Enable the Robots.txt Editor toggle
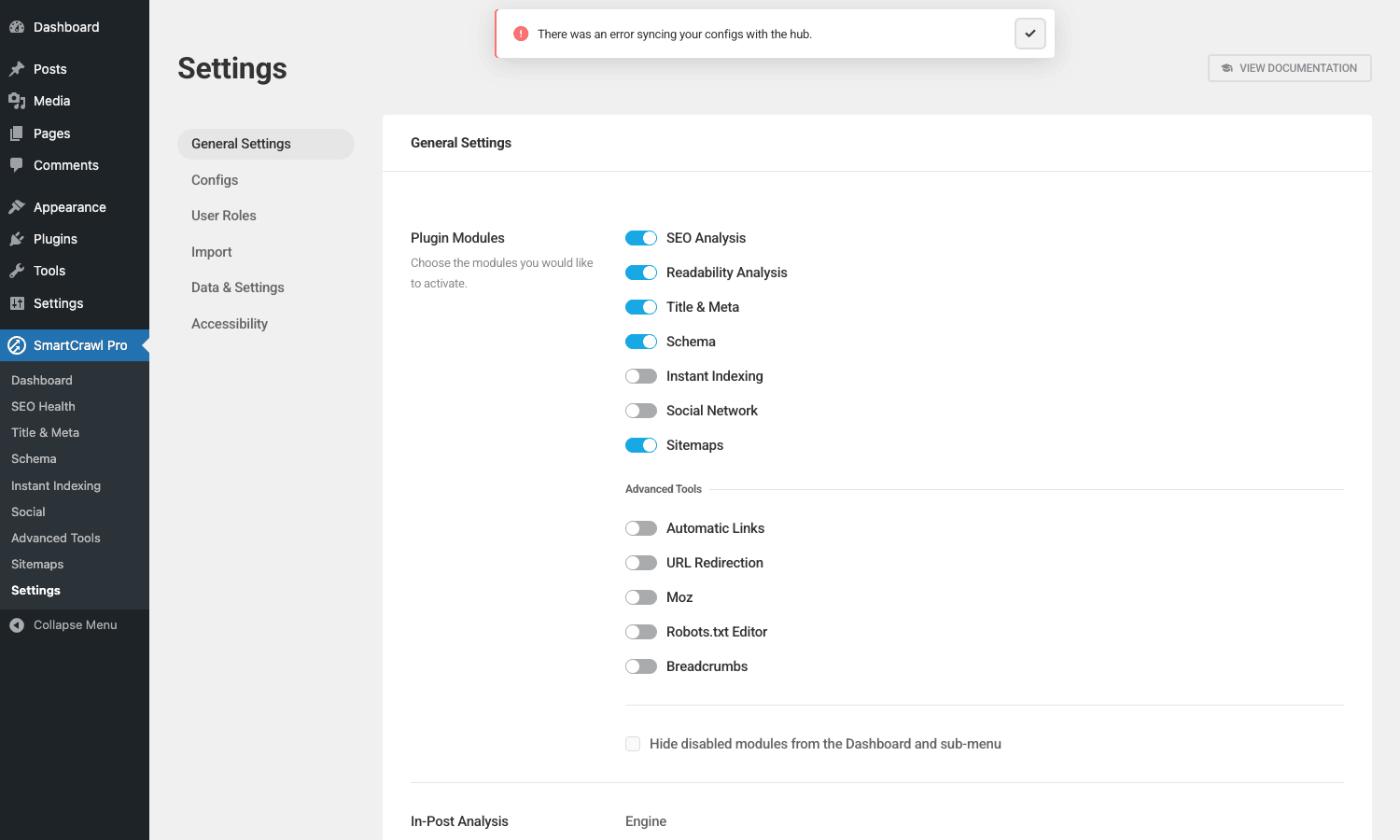The width and height of the screenshot is (1400, 840). (641, 632)
